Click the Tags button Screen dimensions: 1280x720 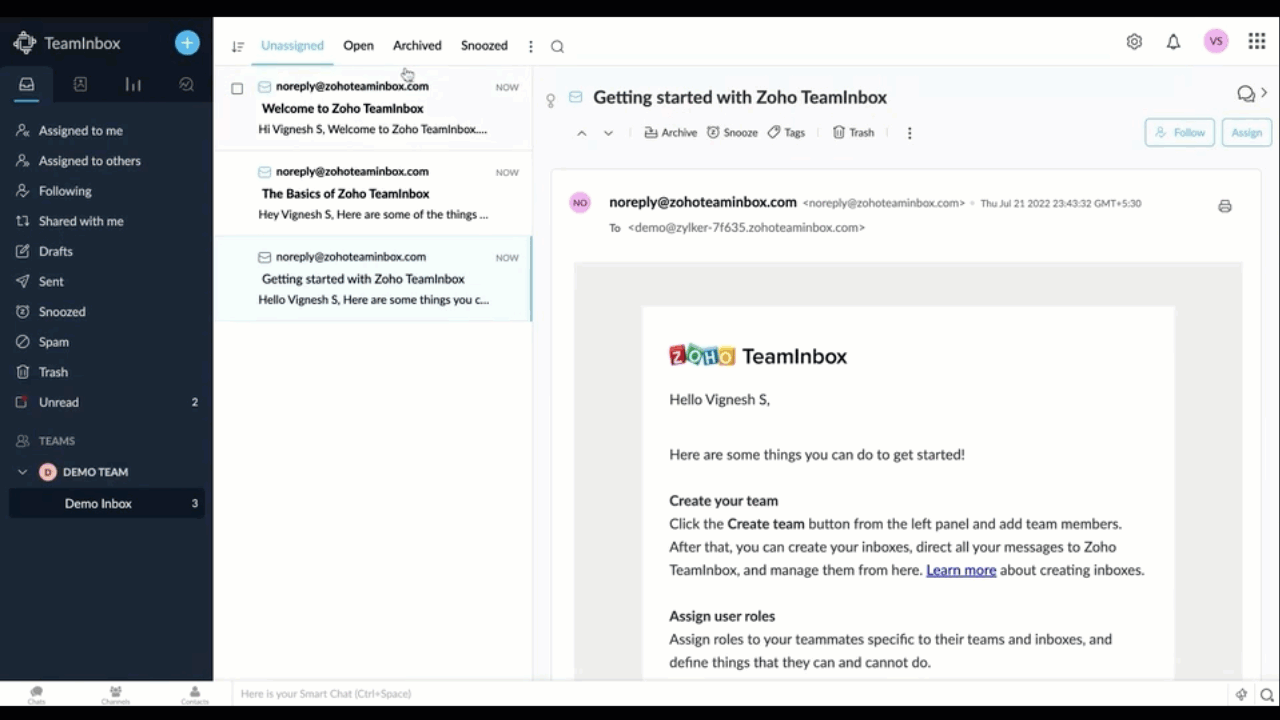pos(786,133)
